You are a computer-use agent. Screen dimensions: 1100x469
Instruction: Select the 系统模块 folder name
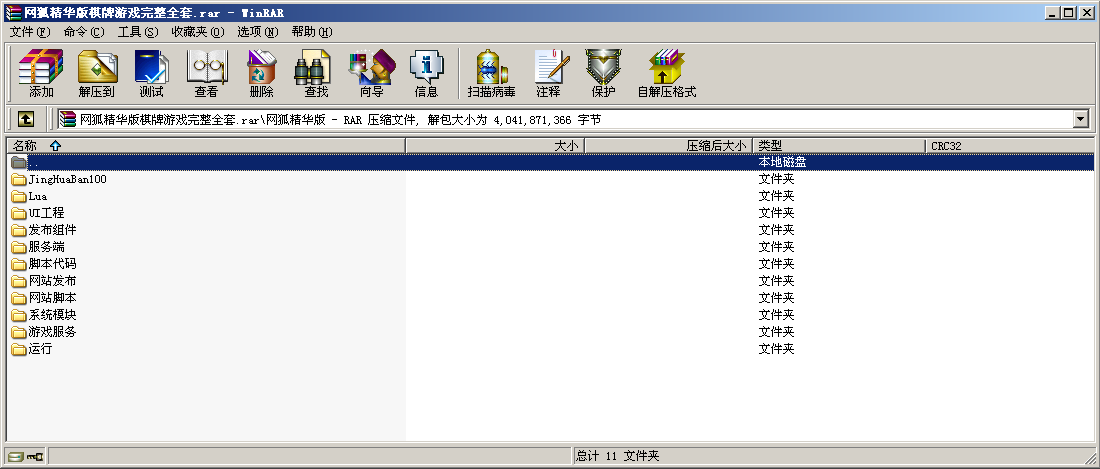pyautogui.click(x=53, y=315)
